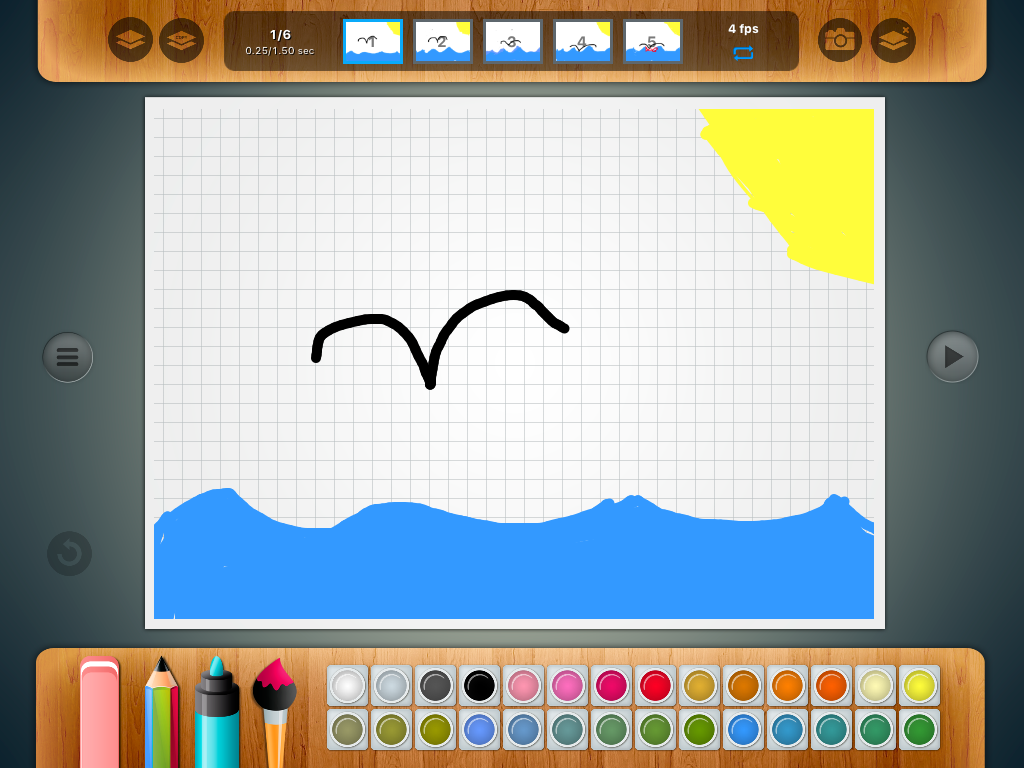Pick the magenta paint color
This screenshot has height=768, width=1024.
pos(611,686)
